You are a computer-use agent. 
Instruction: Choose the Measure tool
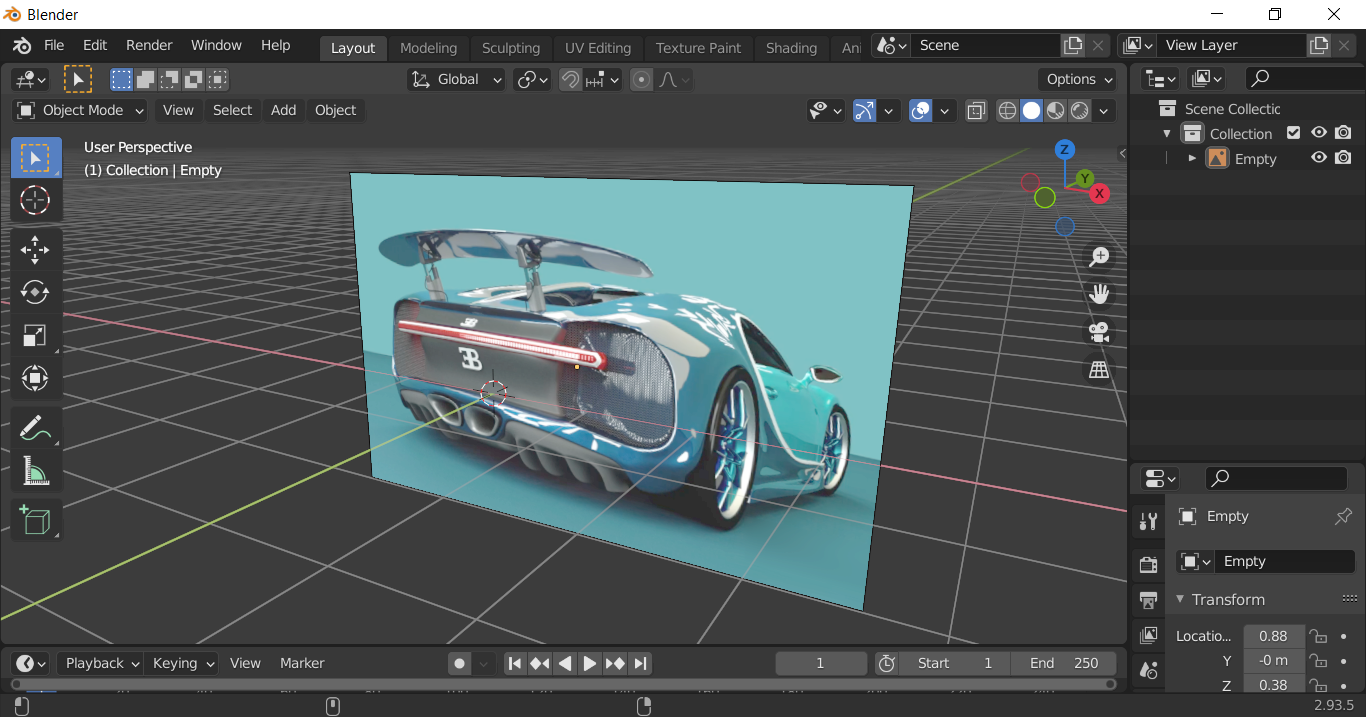coord(35,471)
